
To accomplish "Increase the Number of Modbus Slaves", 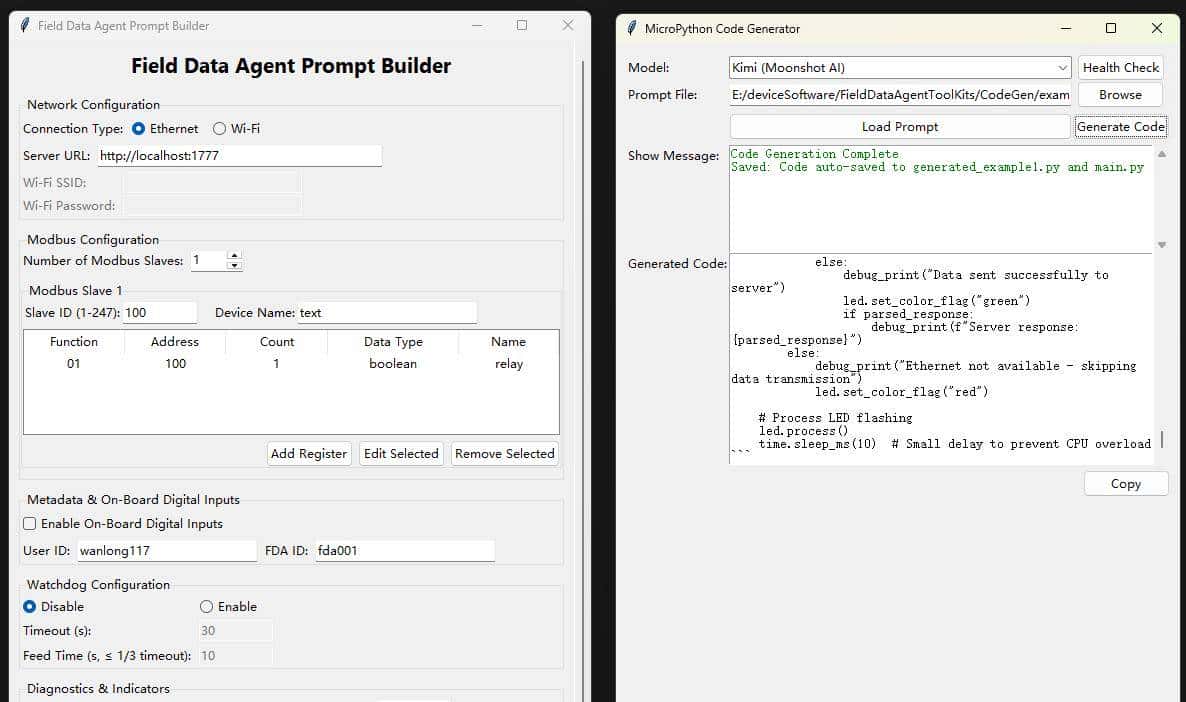I will tap(234, 256).
